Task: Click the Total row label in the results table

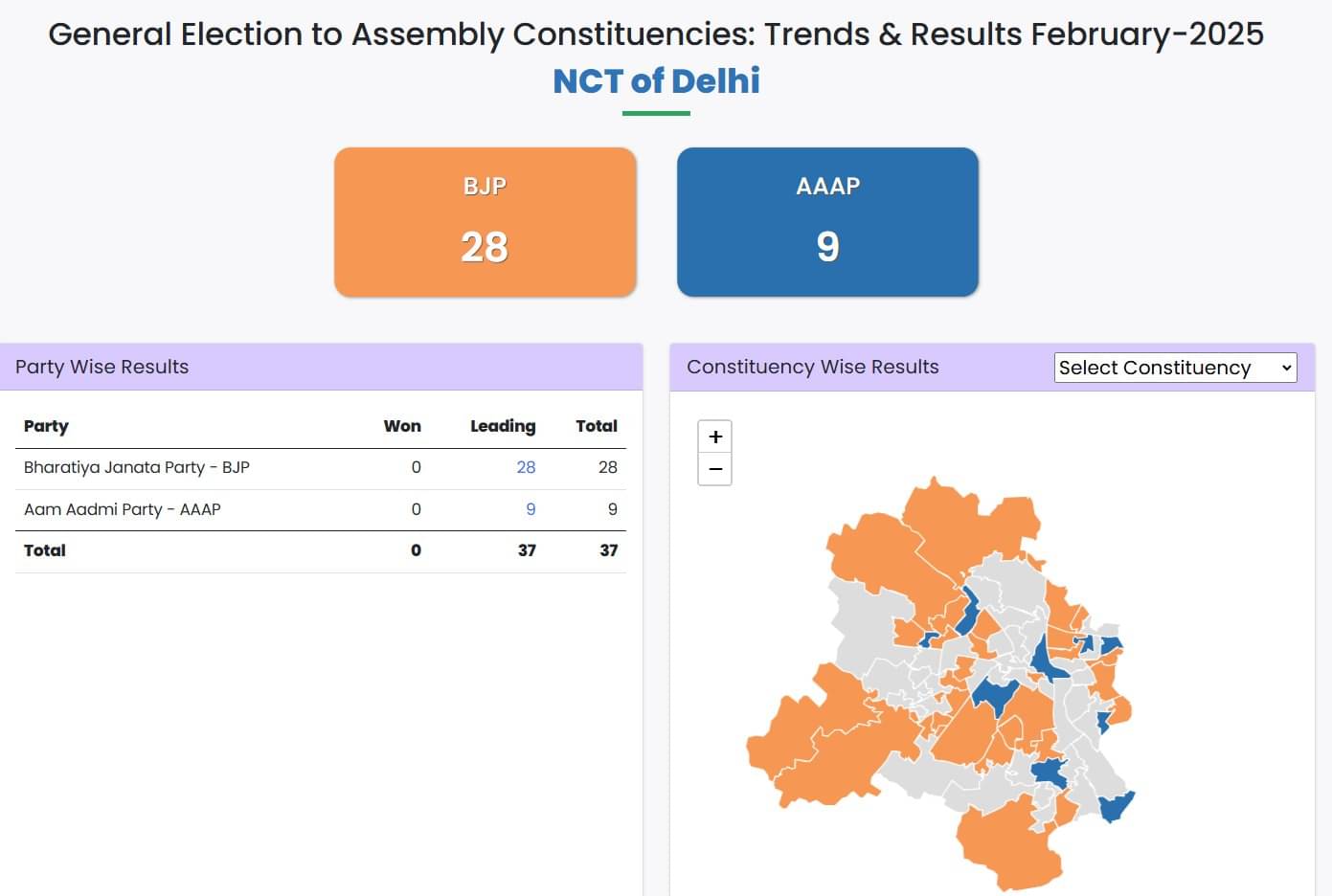Action: (x=45, y=550)
